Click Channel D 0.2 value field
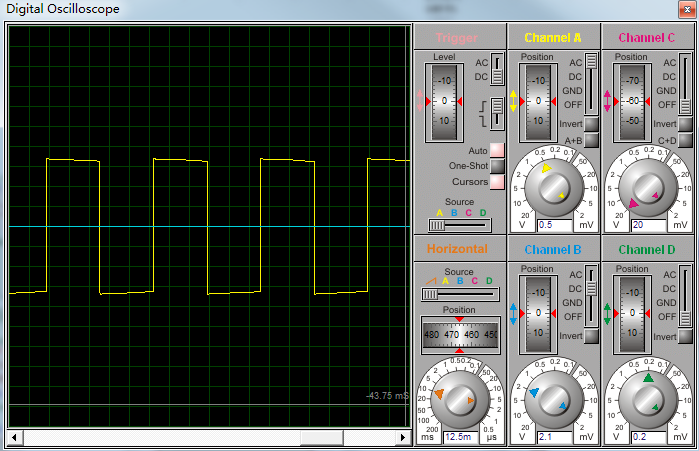Image resolution: width=699 pixels, height=451 pixels. coord(649,437)
